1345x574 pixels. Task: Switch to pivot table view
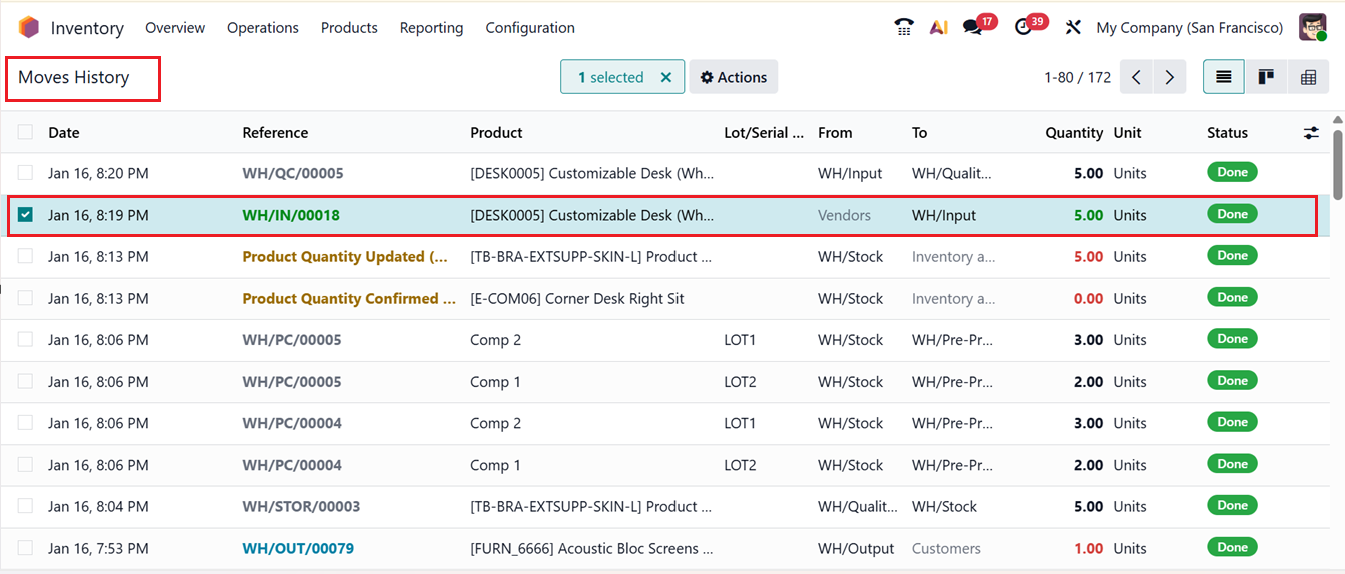[1308, 77]
